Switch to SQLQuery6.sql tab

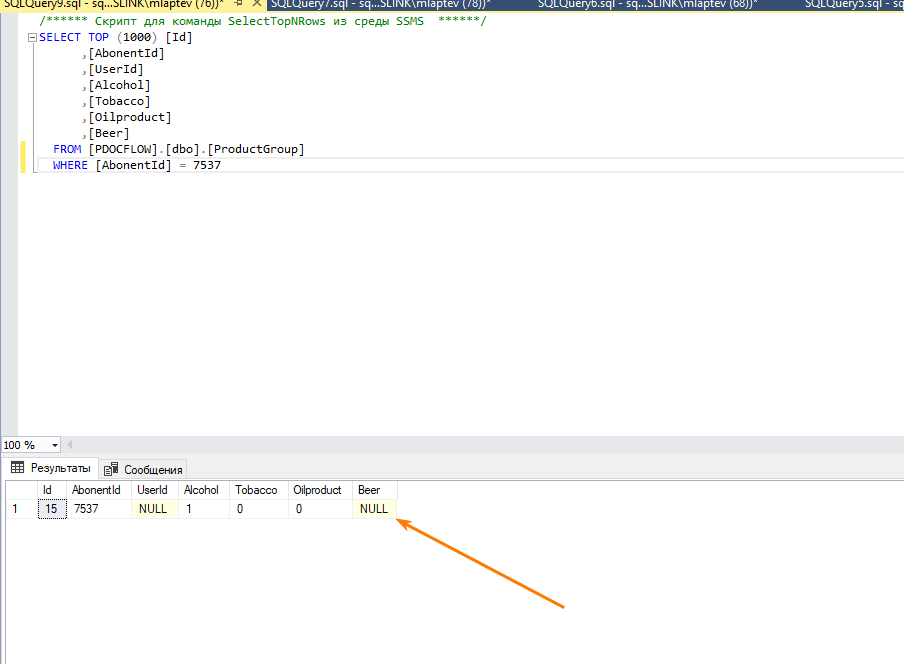pyautogui.click(x=647, y=4)
